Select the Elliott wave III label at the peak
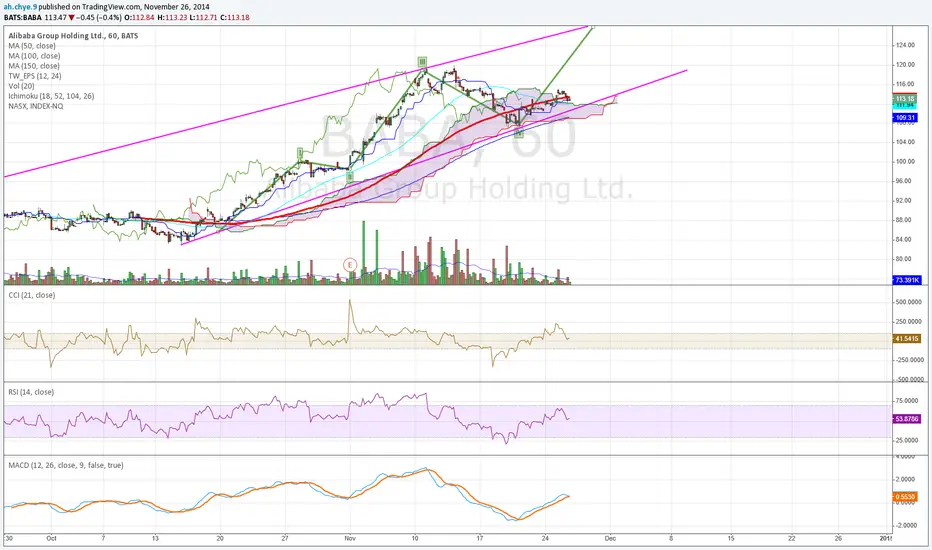The width and height of the screenshot is (932, 550). coord(422,61)
